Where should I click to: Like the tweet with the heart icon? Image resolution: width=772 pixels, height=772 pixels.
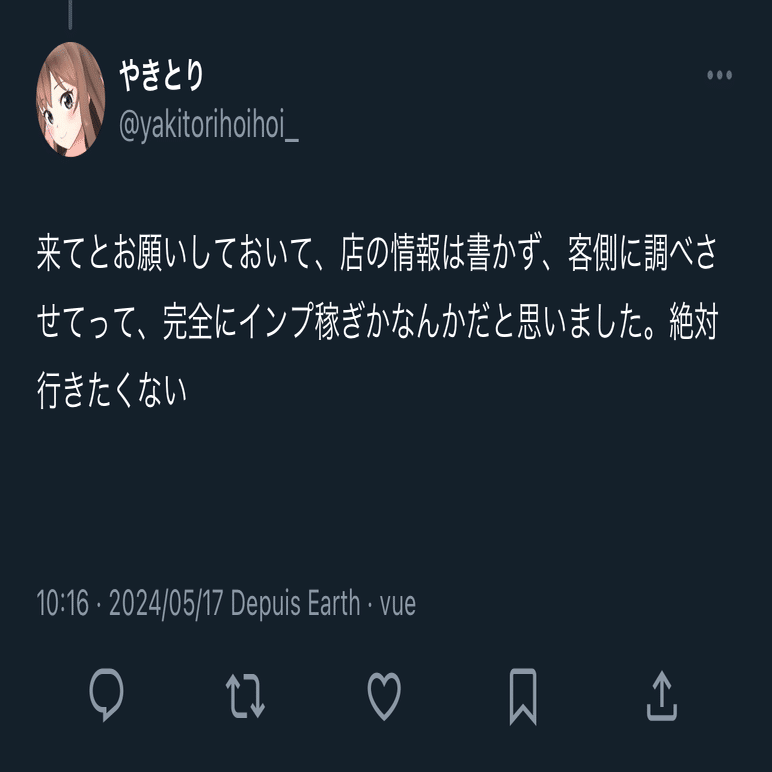click(x=384, y=696)
